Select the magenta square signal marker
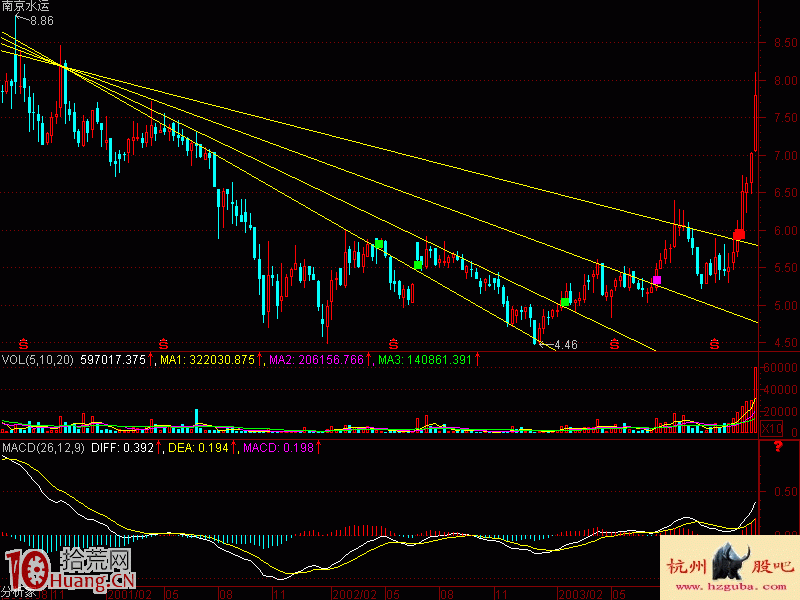 coord(657,280)
